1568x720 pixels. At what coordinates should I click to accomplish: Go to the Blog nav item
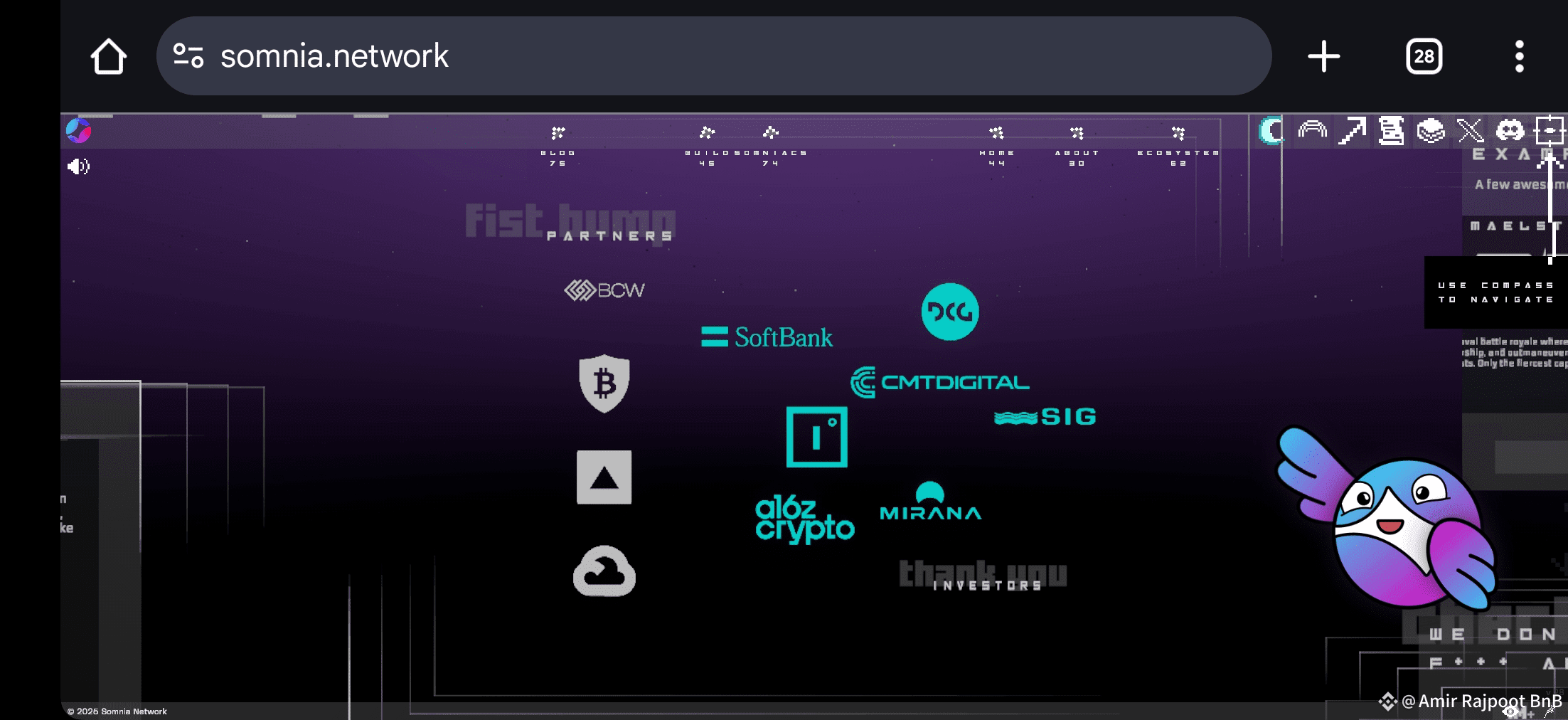click(x=558, y=147)
